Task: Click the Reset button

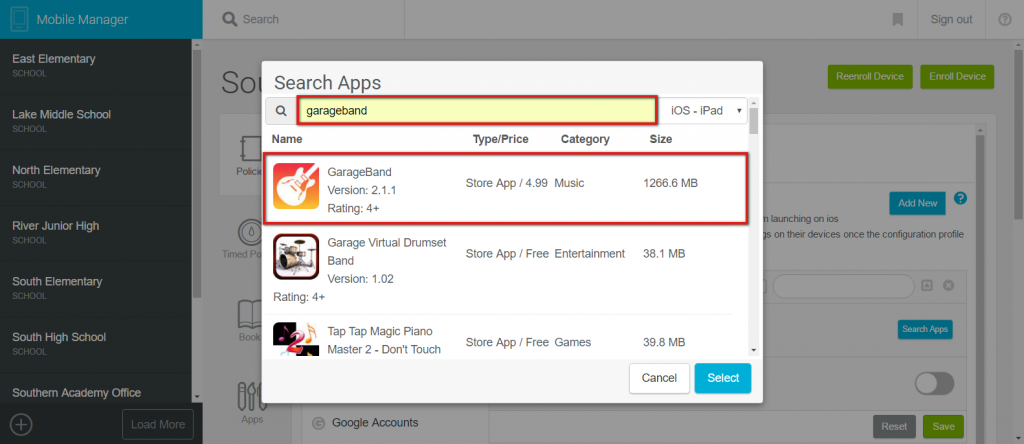Action: (x=894, y=426)
